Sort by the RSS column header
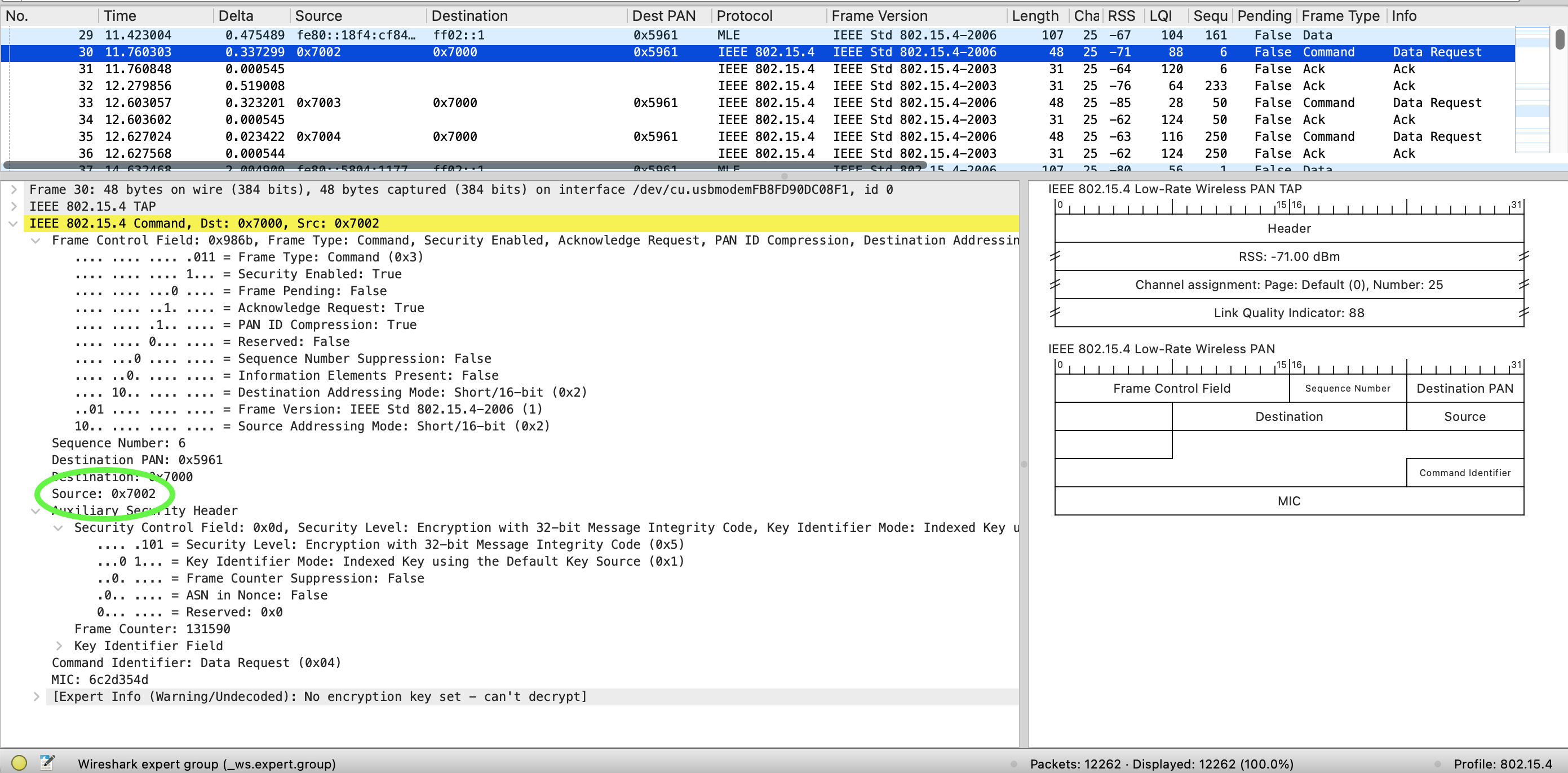Viewport: 1568px width, 773px height. pos(1120,16)
